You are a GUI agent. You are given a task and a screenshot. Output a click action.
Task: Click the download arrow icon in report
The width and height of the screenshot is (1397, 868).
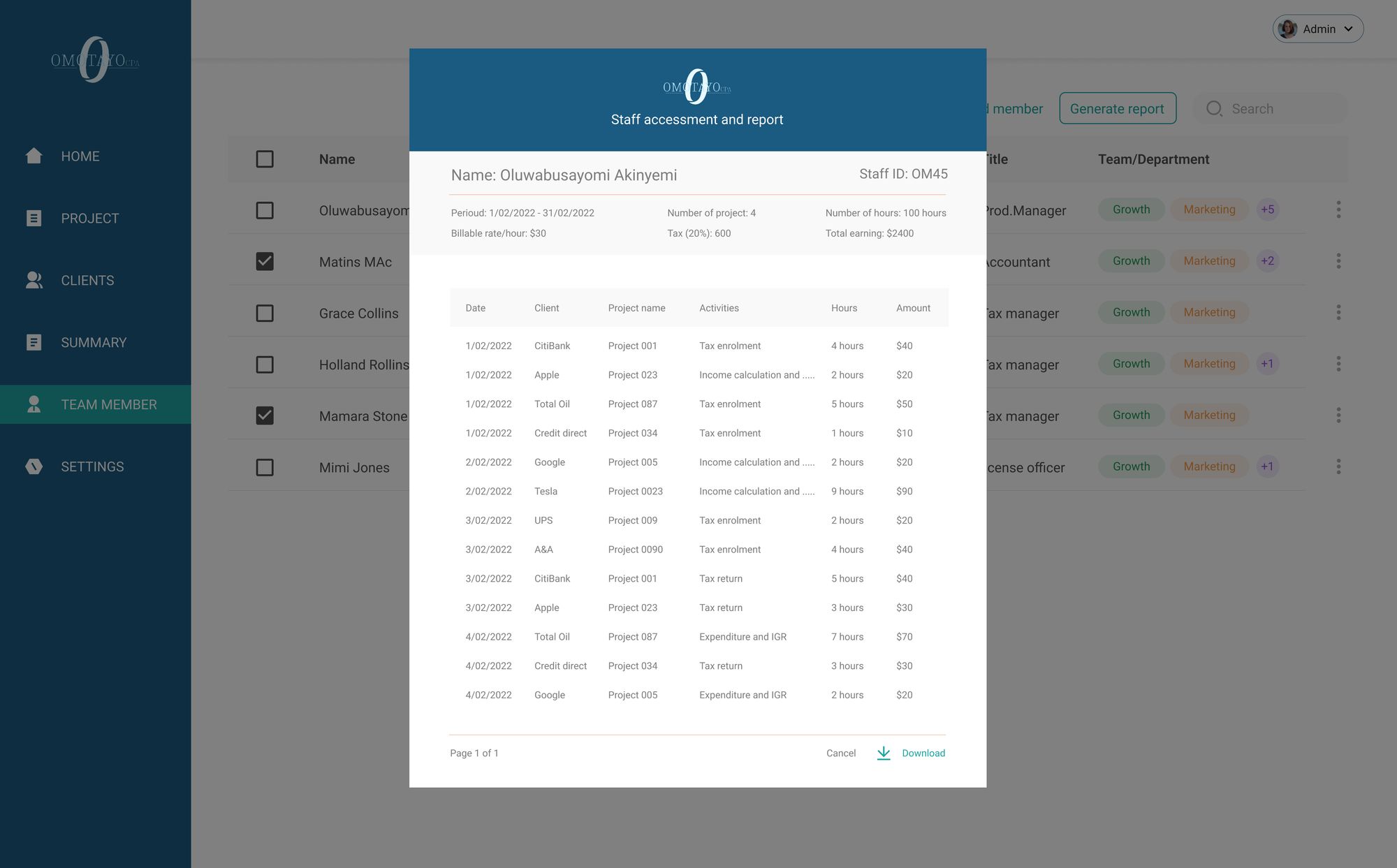pos(884,753)
